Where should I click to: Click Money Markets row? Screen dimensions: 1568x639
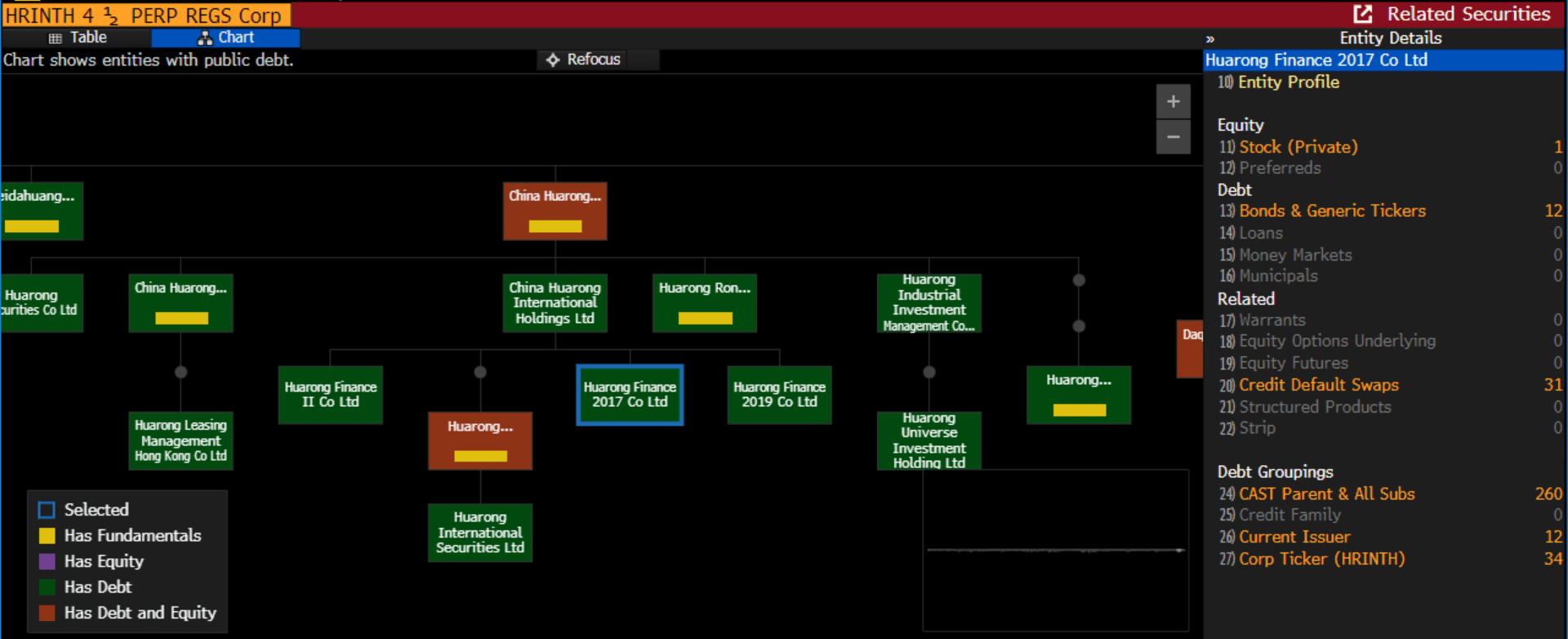pos(1390,255)
